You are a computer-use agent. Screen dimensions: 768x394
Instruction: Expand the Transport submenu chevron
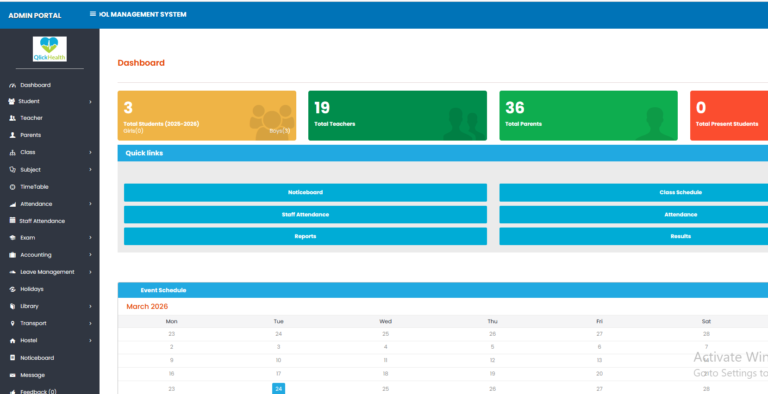(x=91, y=323)
